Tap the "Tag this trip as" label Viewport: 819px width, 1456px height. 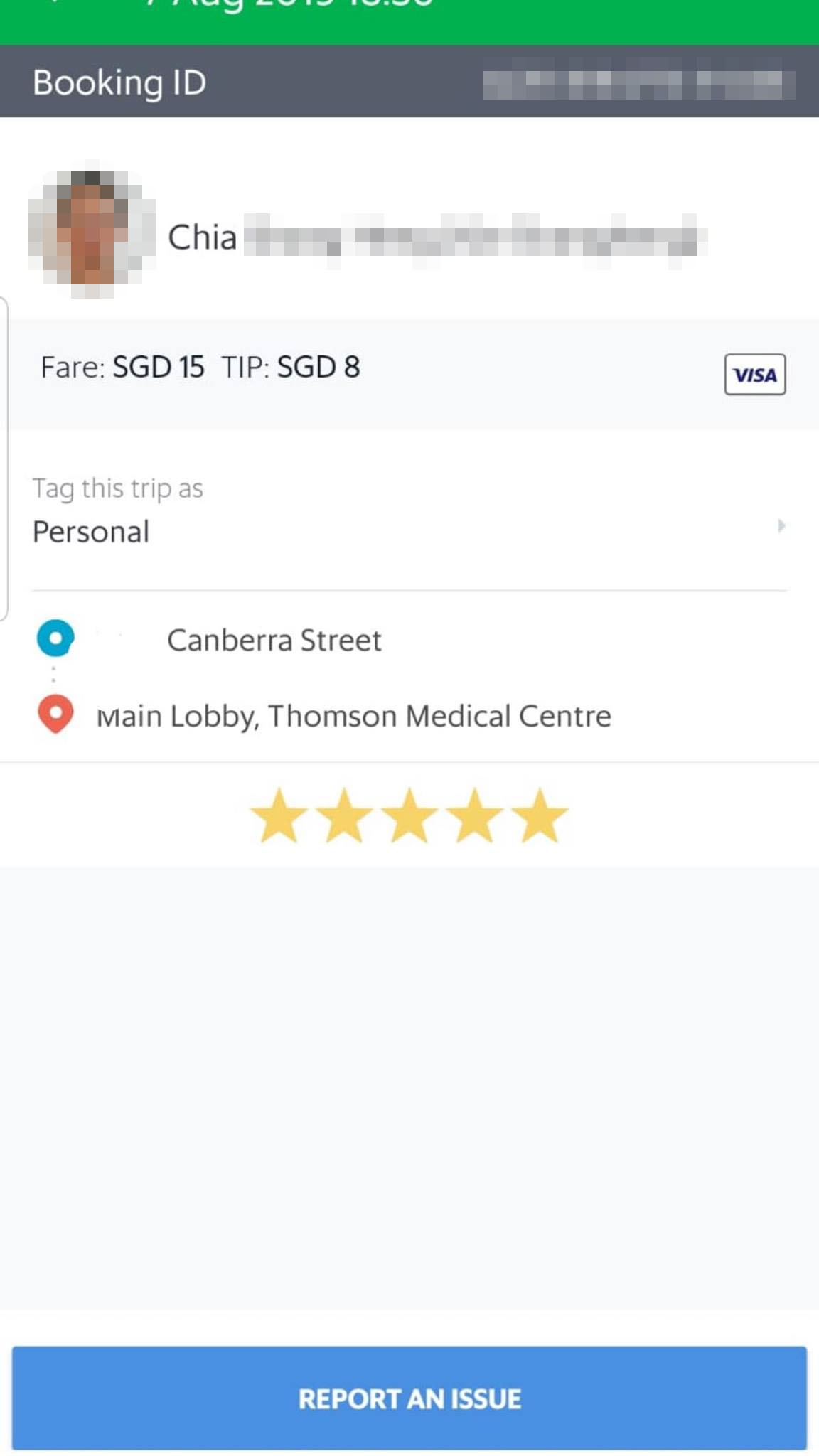pos(118,488)
